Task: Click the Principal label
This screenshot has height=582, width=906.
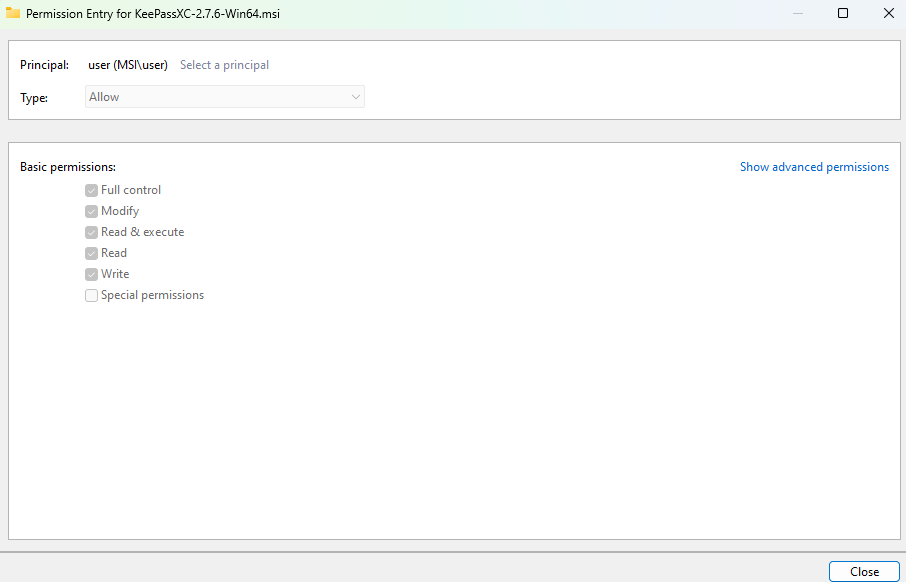Action: (x=44, y=65)
